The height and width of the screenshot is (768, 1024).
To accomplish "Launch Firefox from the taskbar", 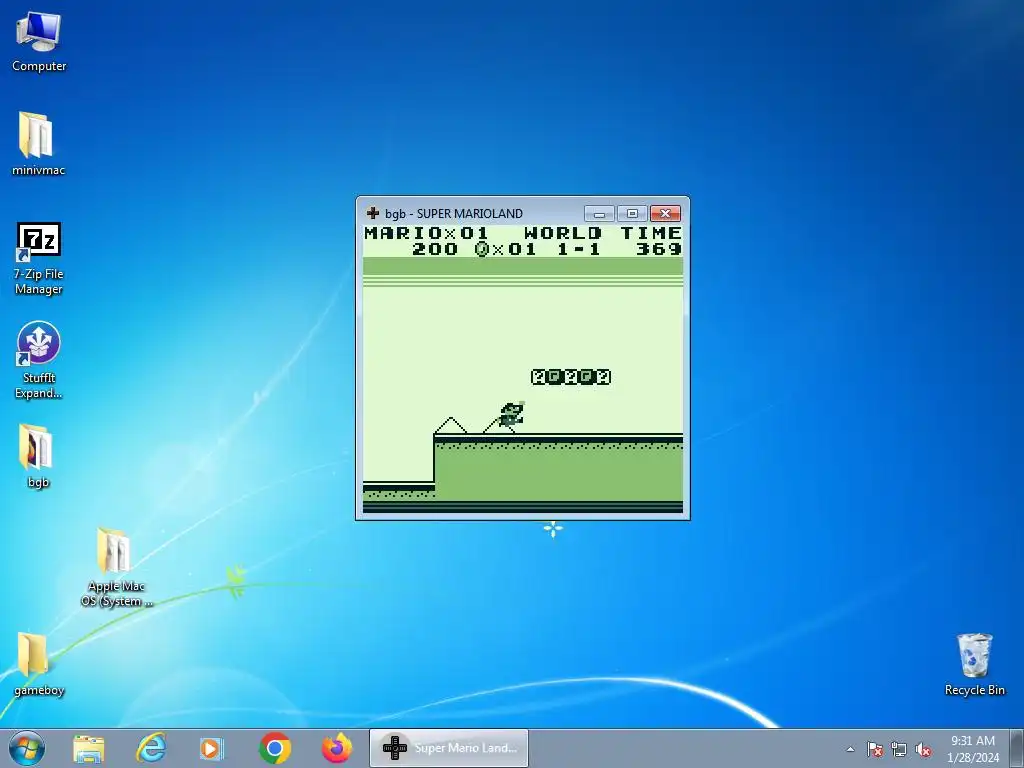I will pyautogui.click(x=337, y=748).
